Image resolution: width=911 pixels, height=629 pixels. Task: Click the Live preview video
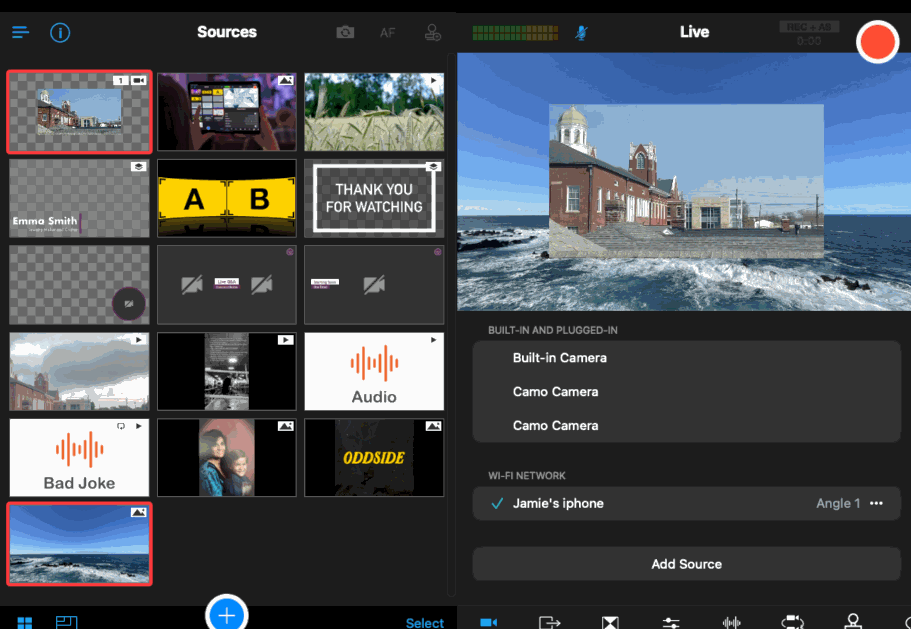(x=684, y=182)
